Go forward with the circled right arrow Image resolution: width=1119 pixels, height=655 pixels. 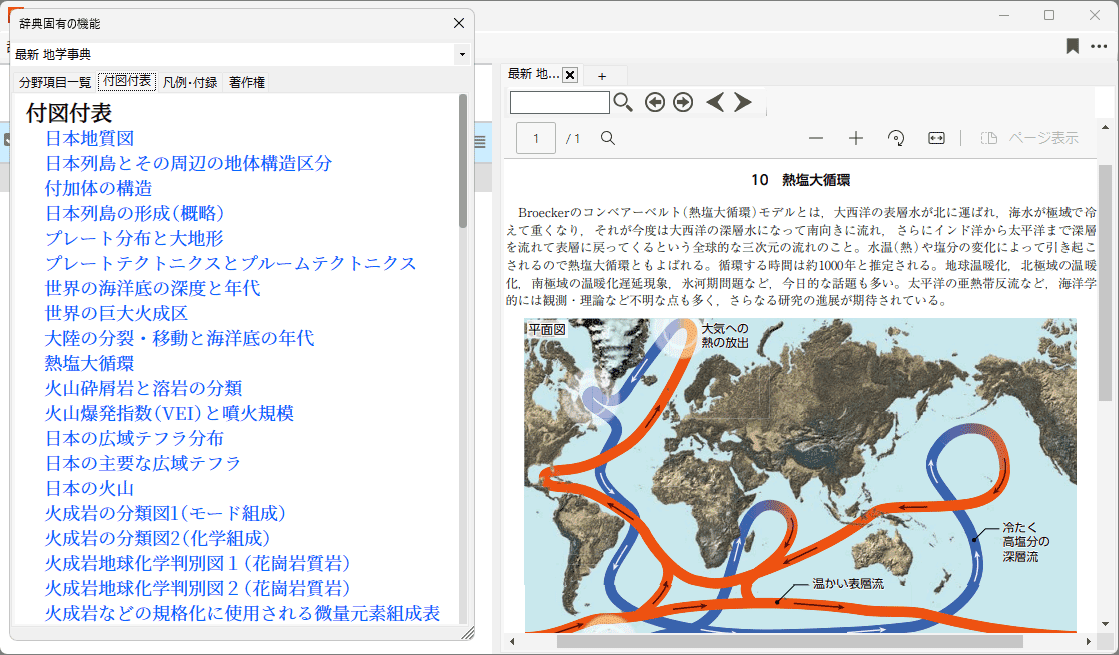(683, 102)
